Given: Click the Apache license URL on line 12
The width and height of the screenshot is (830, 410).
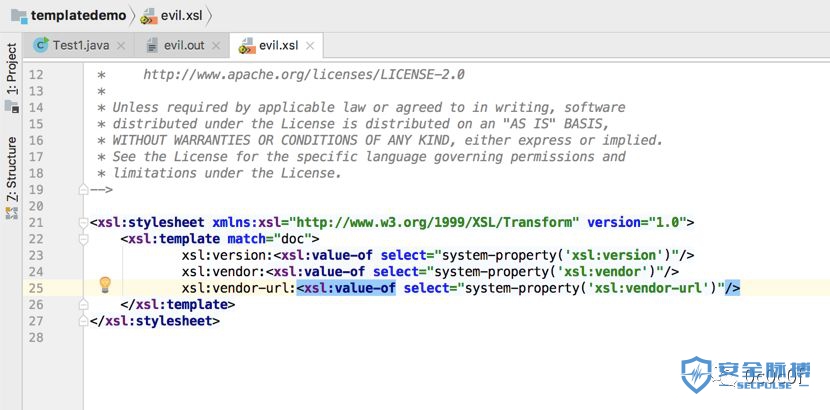Looking at the screenshot, I should point(304,75).
